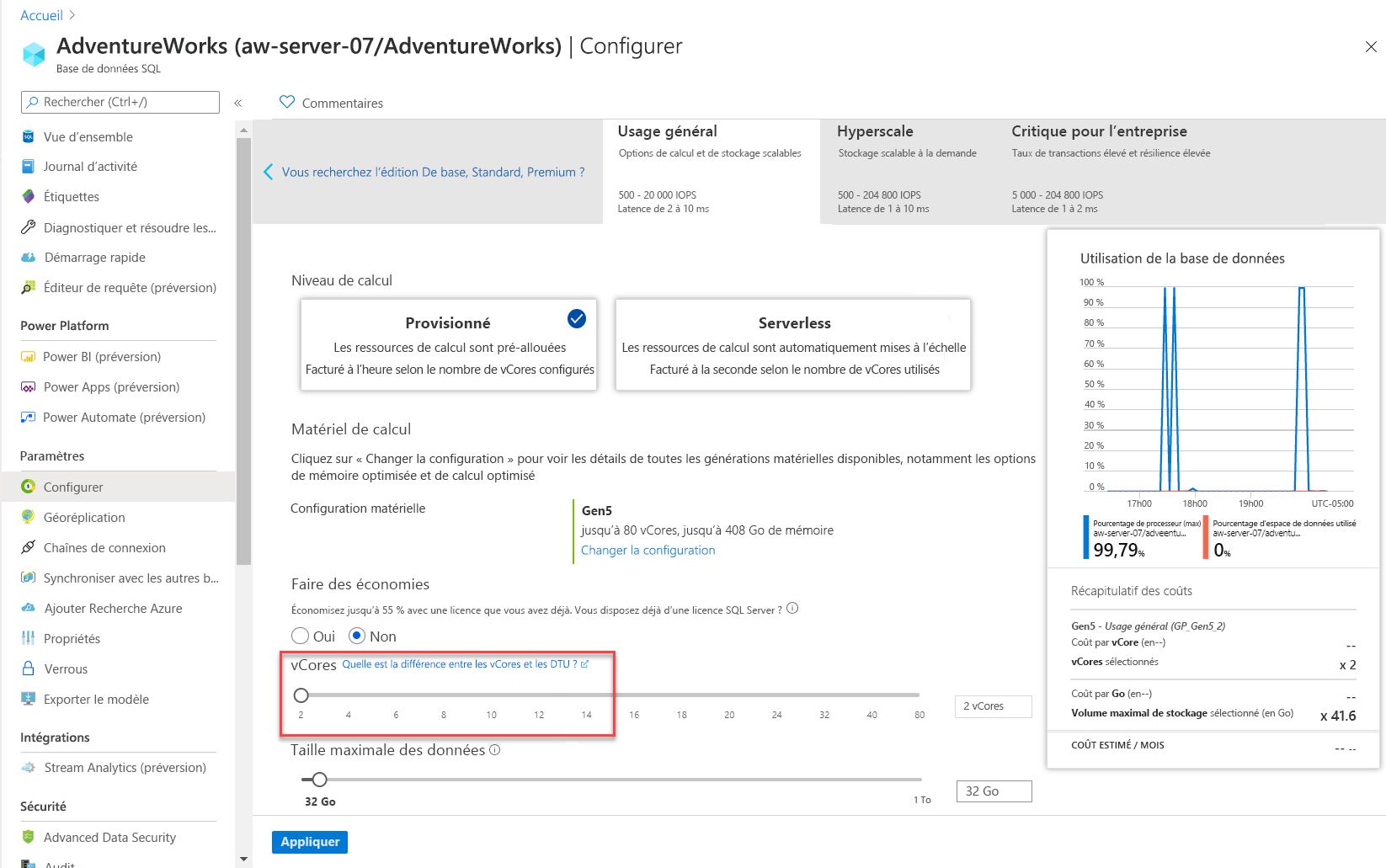Image resolution: width=1386 pixels, height=868 pixels.
Task: Click the Verrous padlock icon
Action: click(x=28, y=668)
